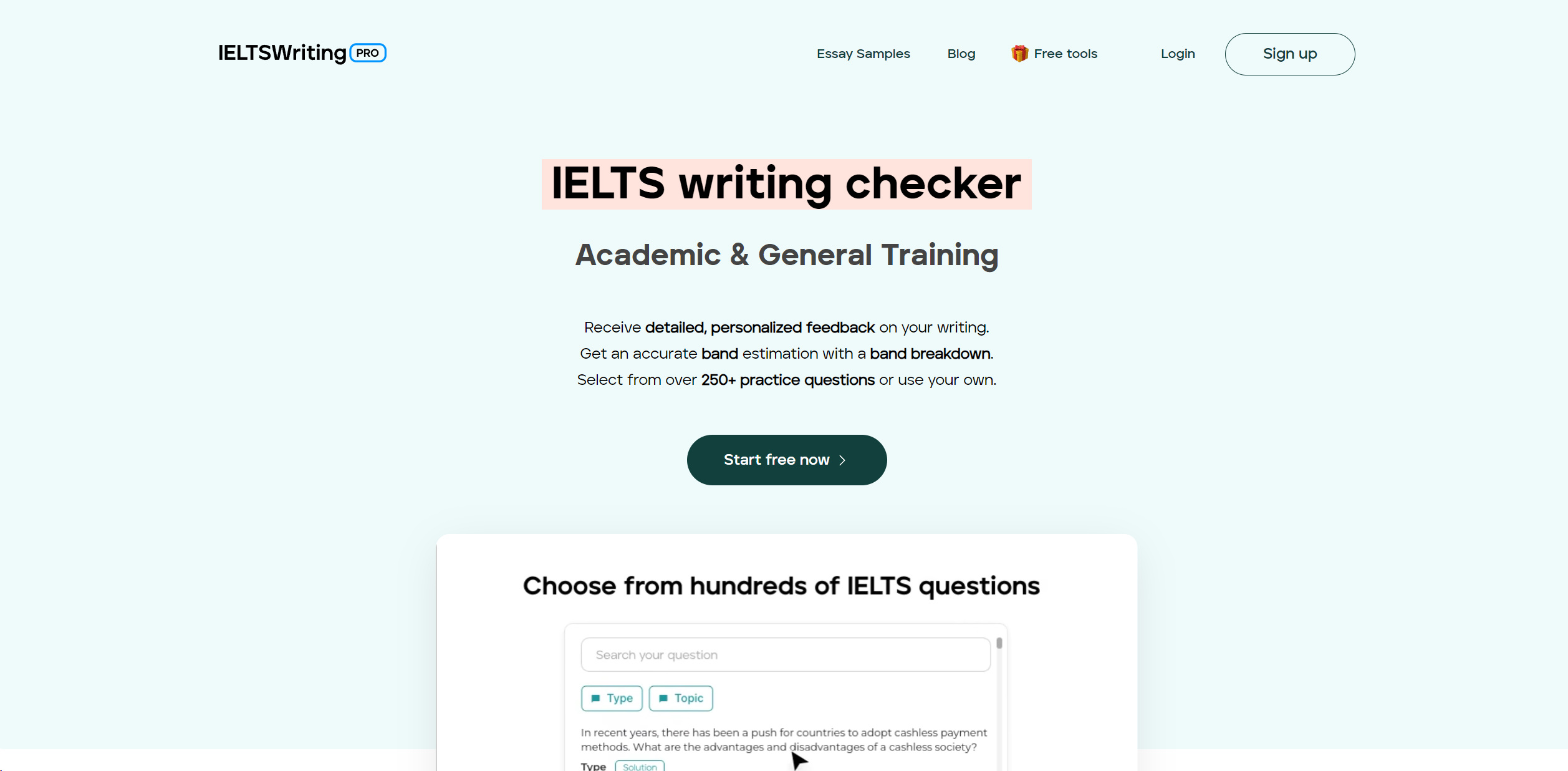Click the Essay Samples menu item
This screenshot has height=771, width=1568.
tap(863, 54)
